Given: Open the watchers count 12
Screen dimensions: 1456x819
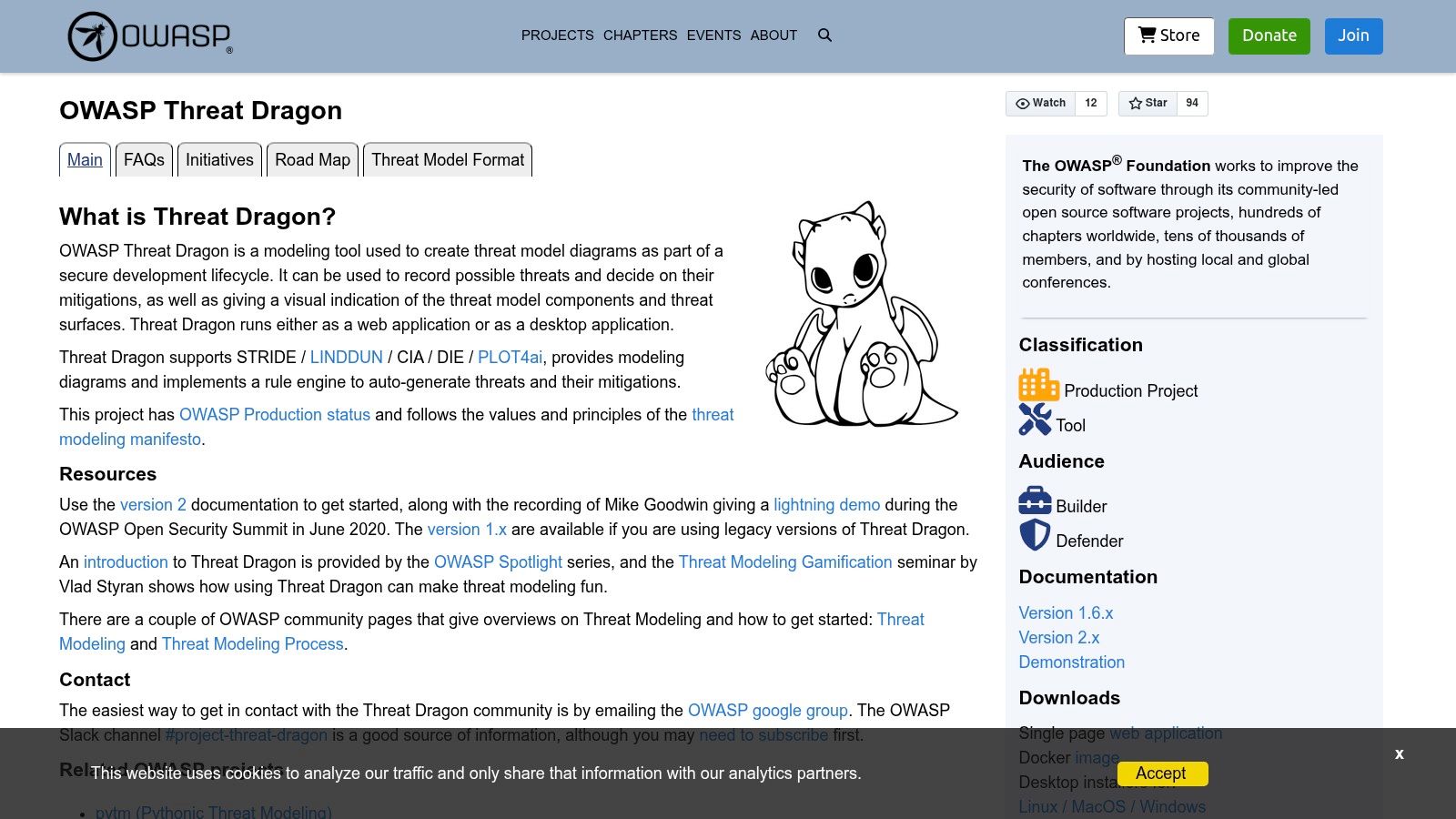Looking at the screenshot, I should pyautogui.click(x=1090, y=103).
